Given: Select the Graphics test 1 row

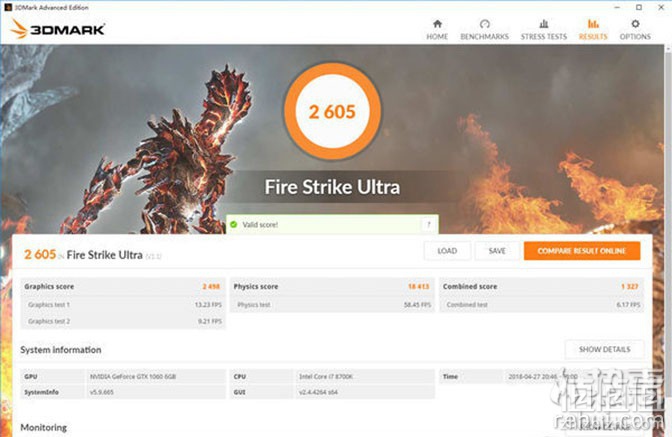Looking at the screenshot, I should [x=123, y=305].
